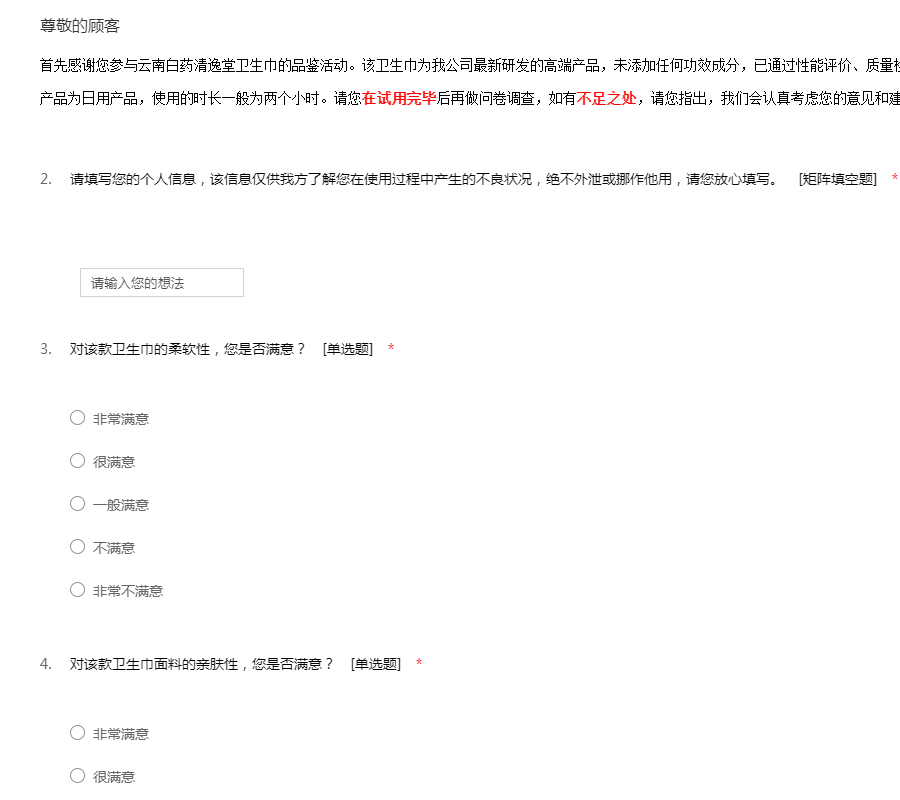Select 非常满意 for question 3 softness
This screenshot has height=800, width=900.
pos(78,418)
